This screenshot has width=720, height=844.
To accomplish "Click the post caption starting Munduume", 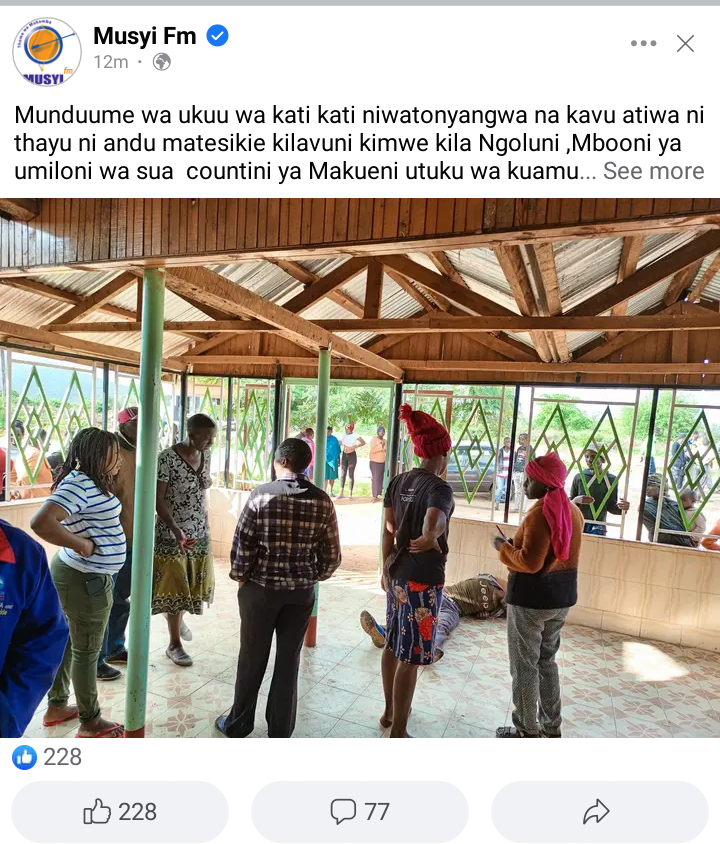I will coord(359,143).
